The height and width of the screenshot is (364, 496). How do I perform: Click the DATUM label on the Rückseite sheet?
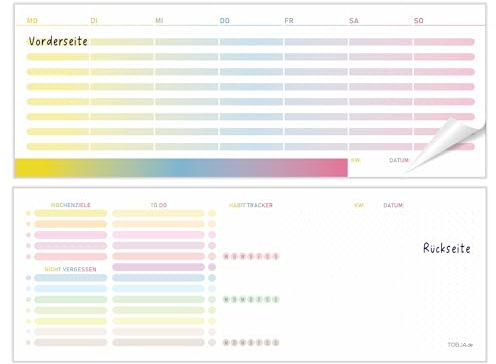tap(394, 205)
